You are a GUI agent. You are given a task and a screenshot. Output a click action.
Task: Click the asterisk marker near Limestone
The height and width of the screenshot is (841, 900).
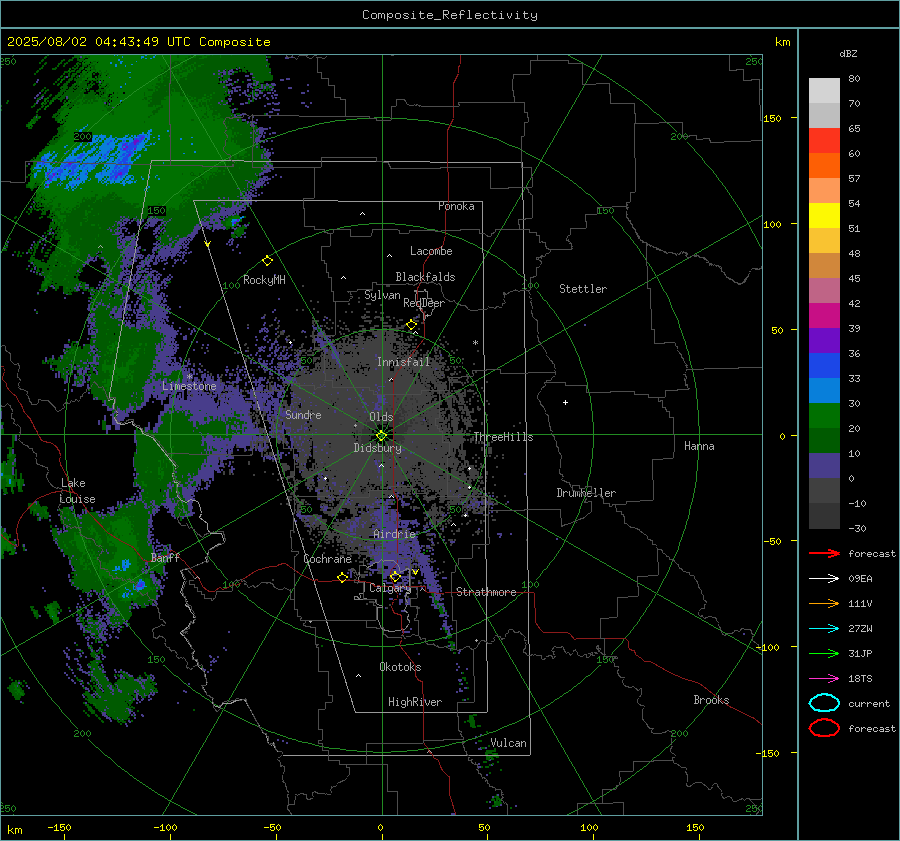click(189, 378)
